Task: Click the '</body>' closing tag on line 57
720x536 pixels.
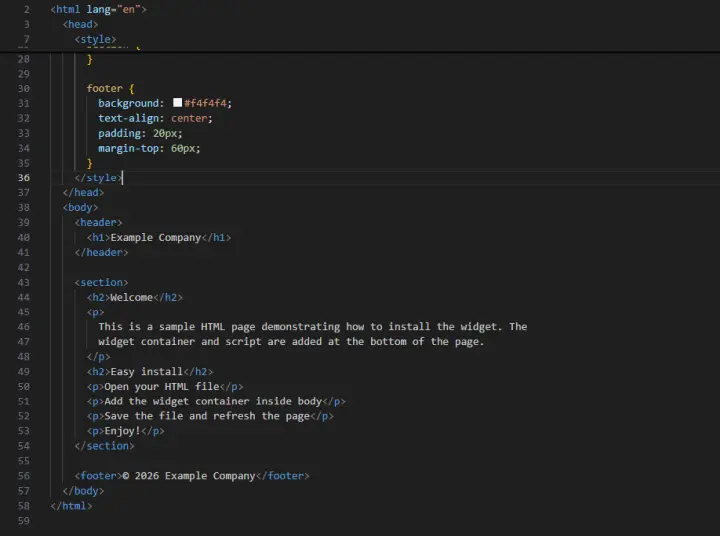Action: click(x=83, y=491)
